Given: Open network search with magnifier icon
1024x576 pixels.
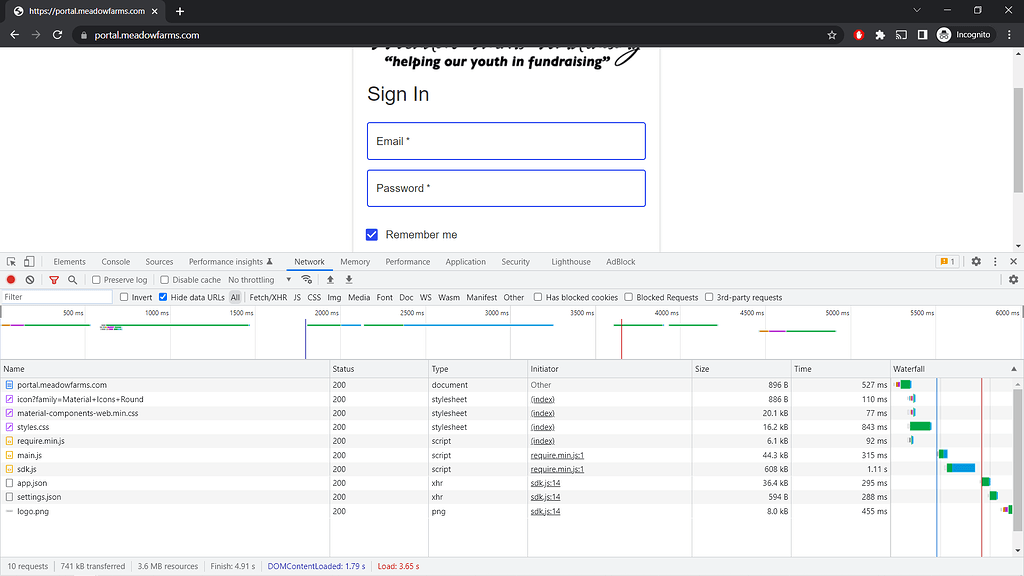Looking at the screenshot, I should tap(72, 280).
